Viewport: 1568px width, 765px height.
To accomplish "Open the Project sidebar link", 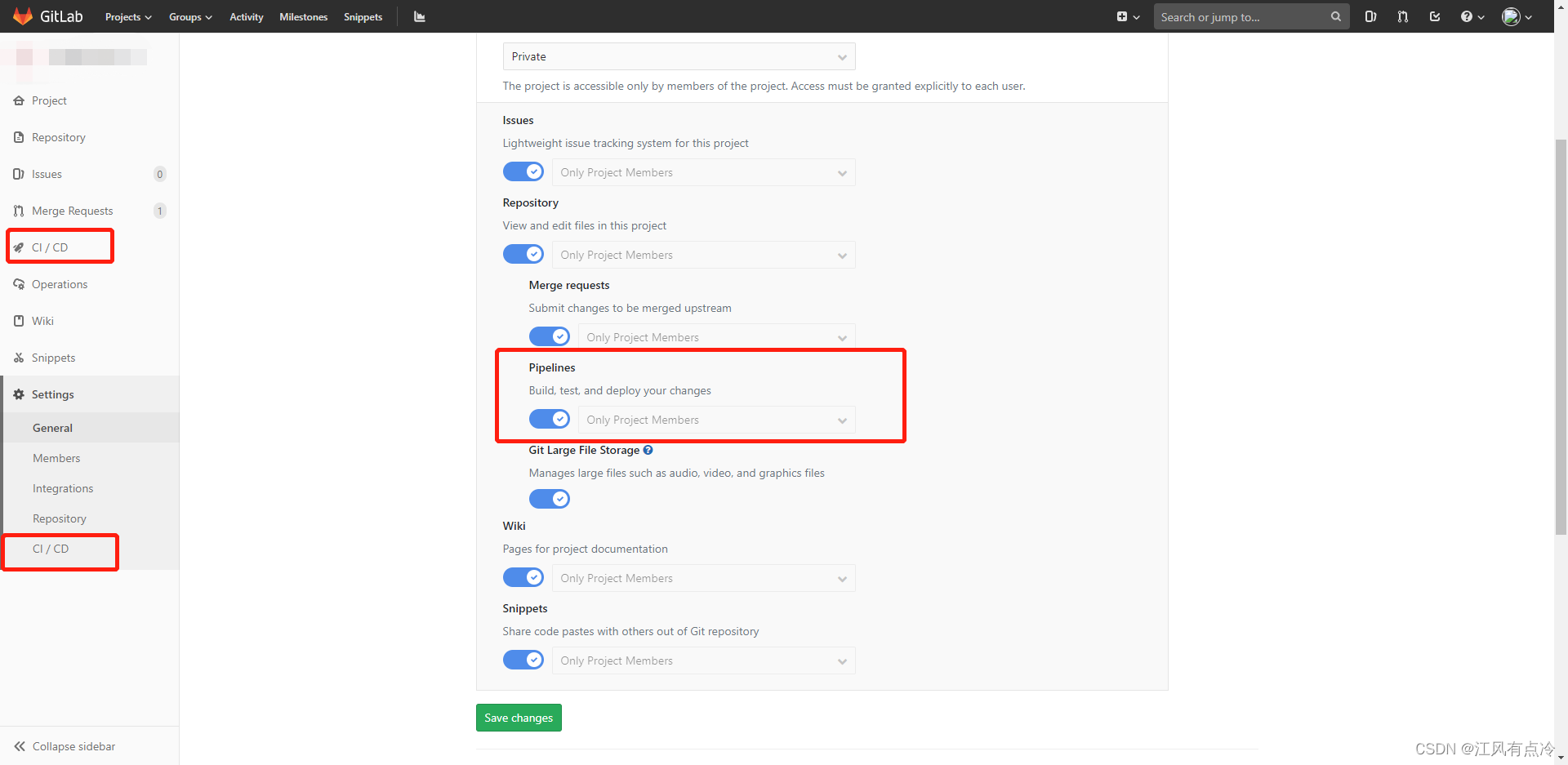I will pyautogui.click(x=49, y=100).
